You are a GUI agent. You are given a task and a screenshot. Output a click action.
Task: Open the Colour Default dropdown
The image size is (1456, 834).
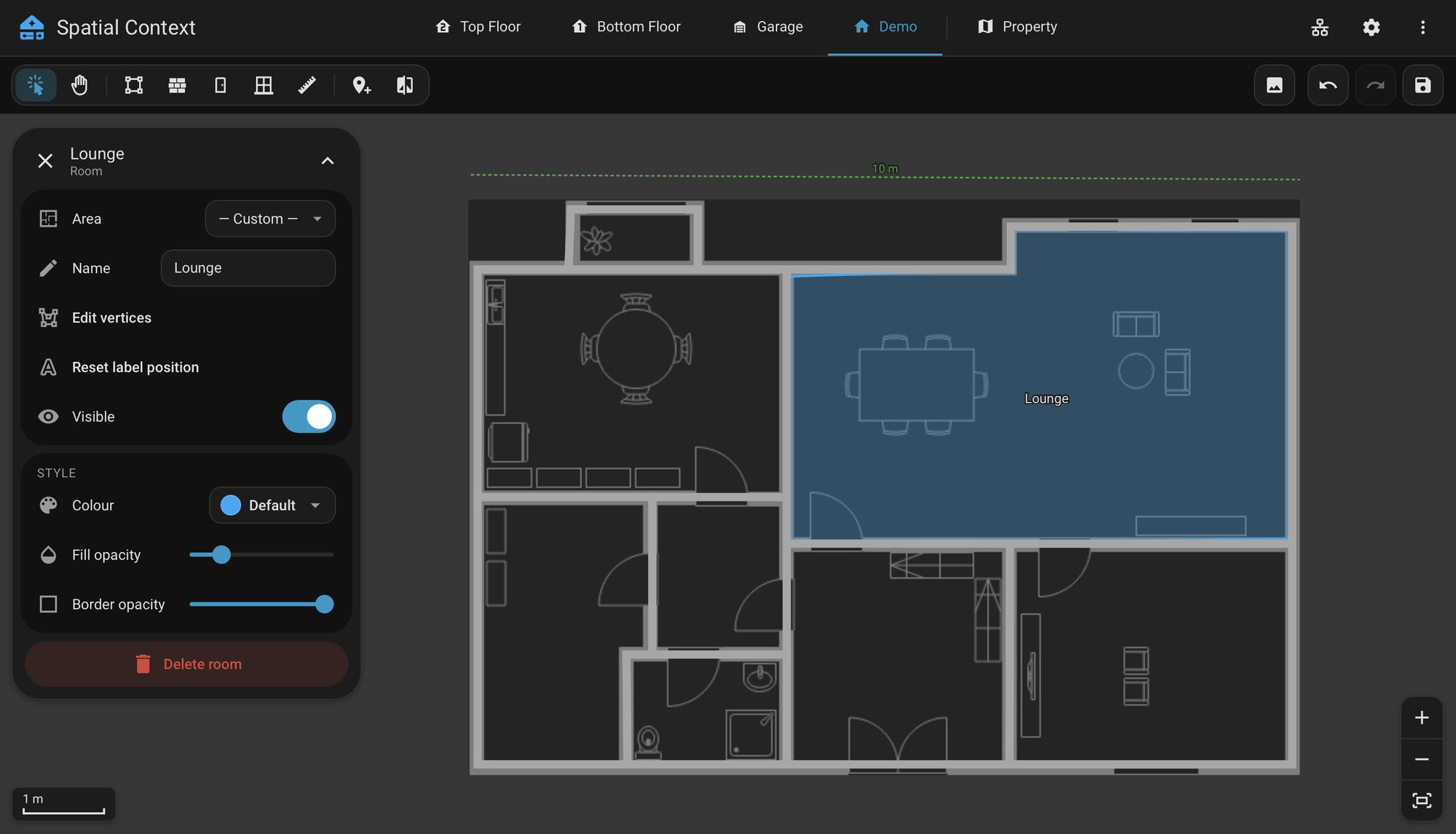coord(272,505)
